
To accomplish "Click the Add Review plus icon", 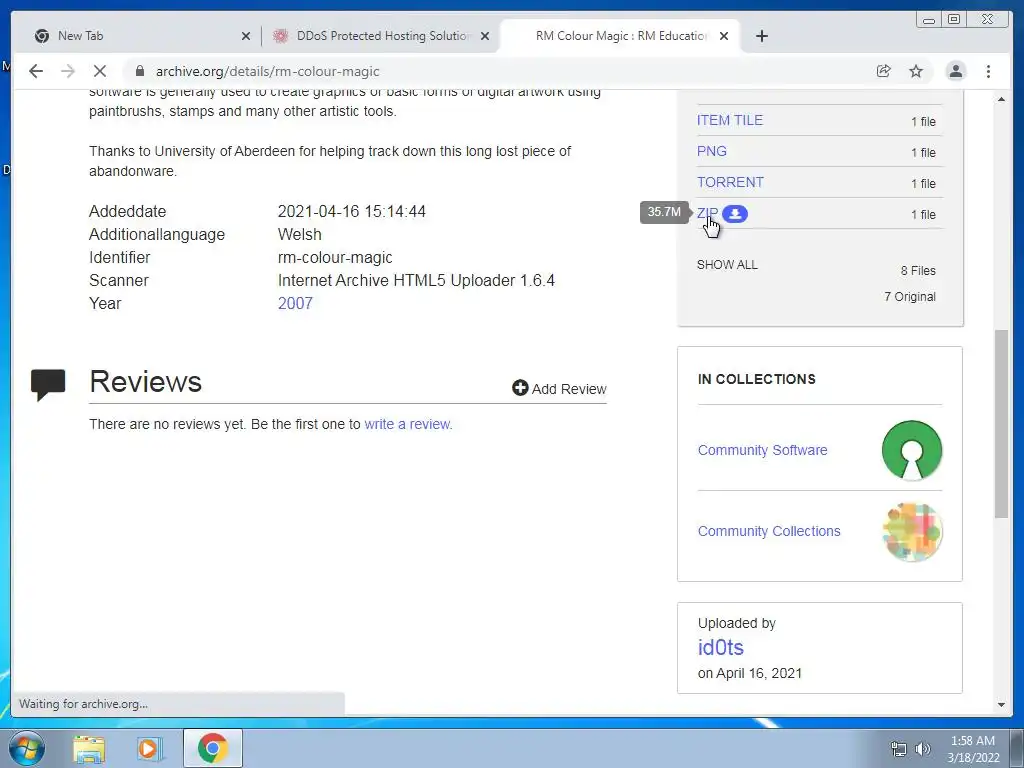I will (x=520, y=388).
